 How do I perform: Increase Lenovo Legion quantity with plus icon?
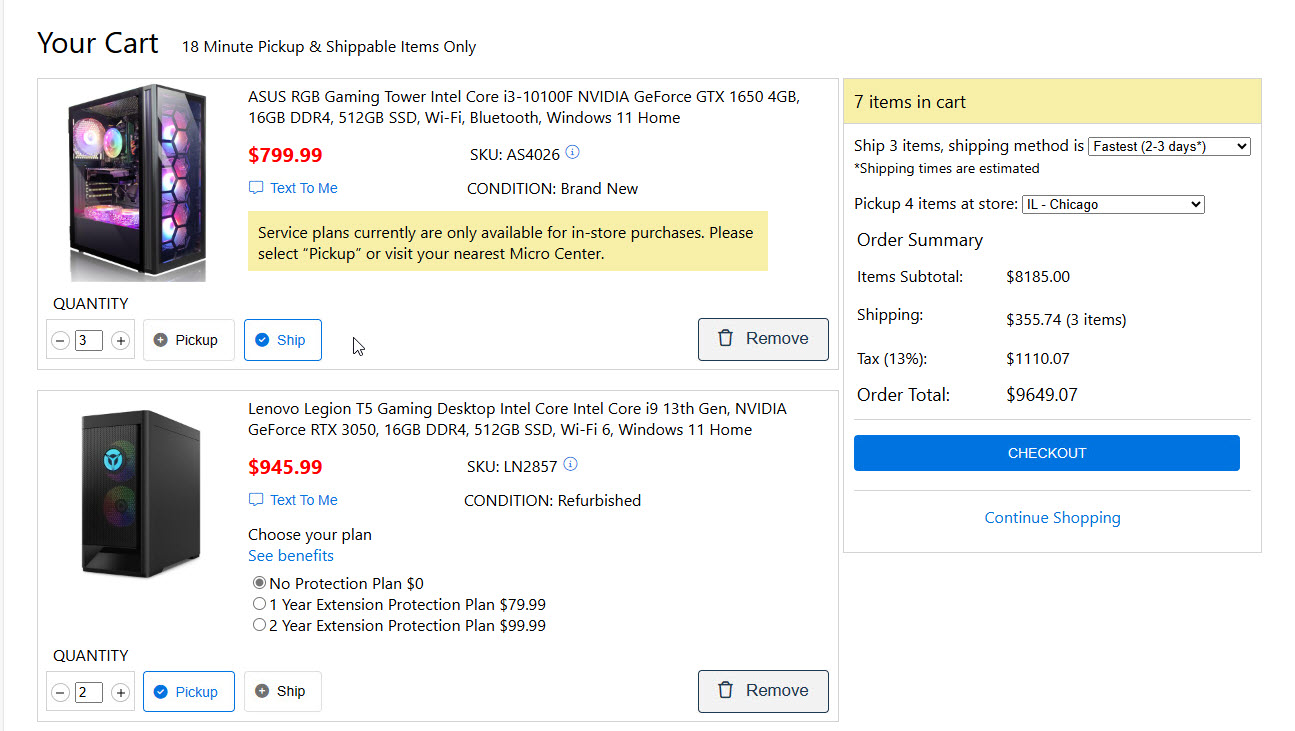coord(120,693)
